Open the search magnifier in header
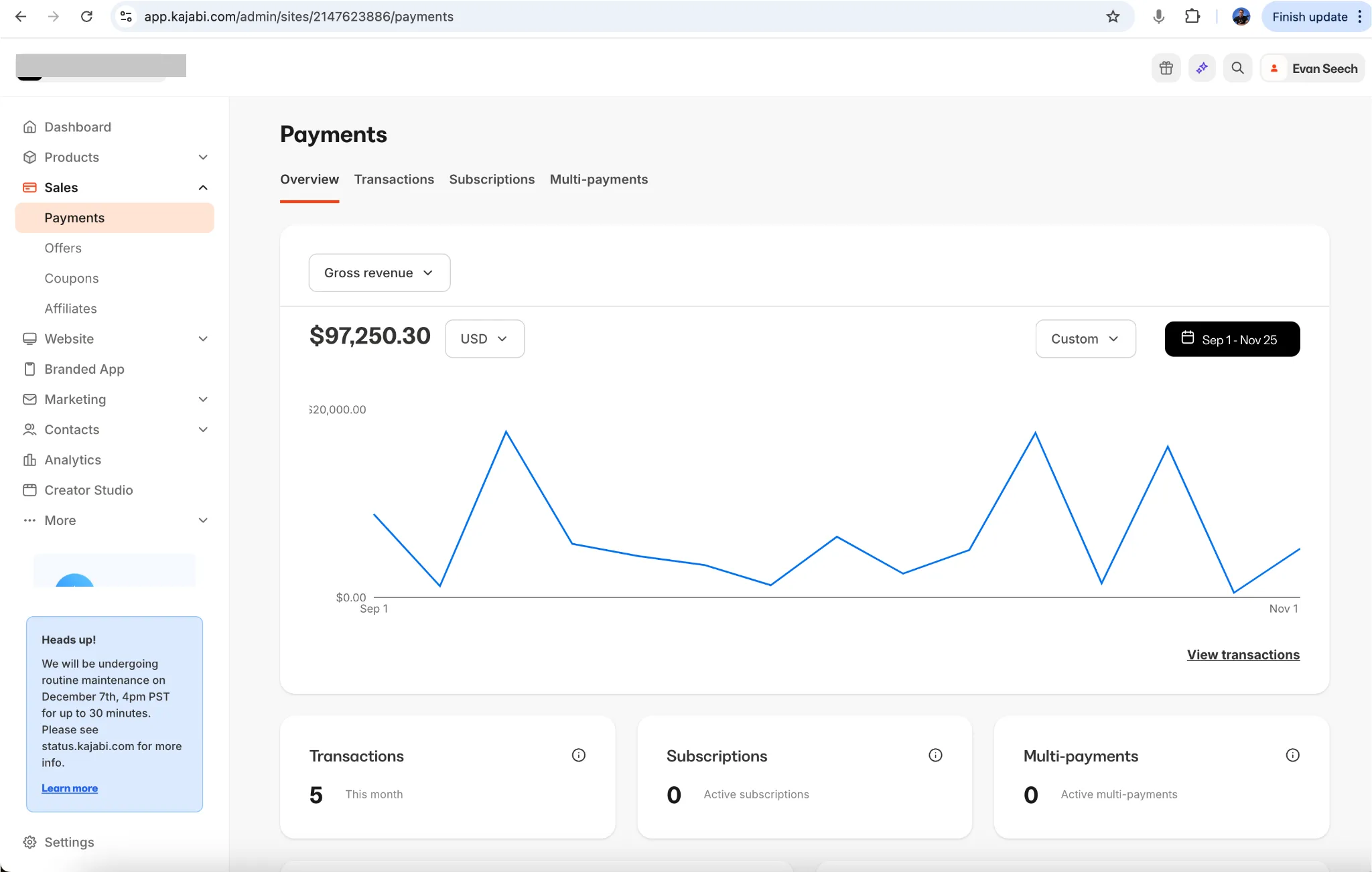 [x=1237, y=68]
